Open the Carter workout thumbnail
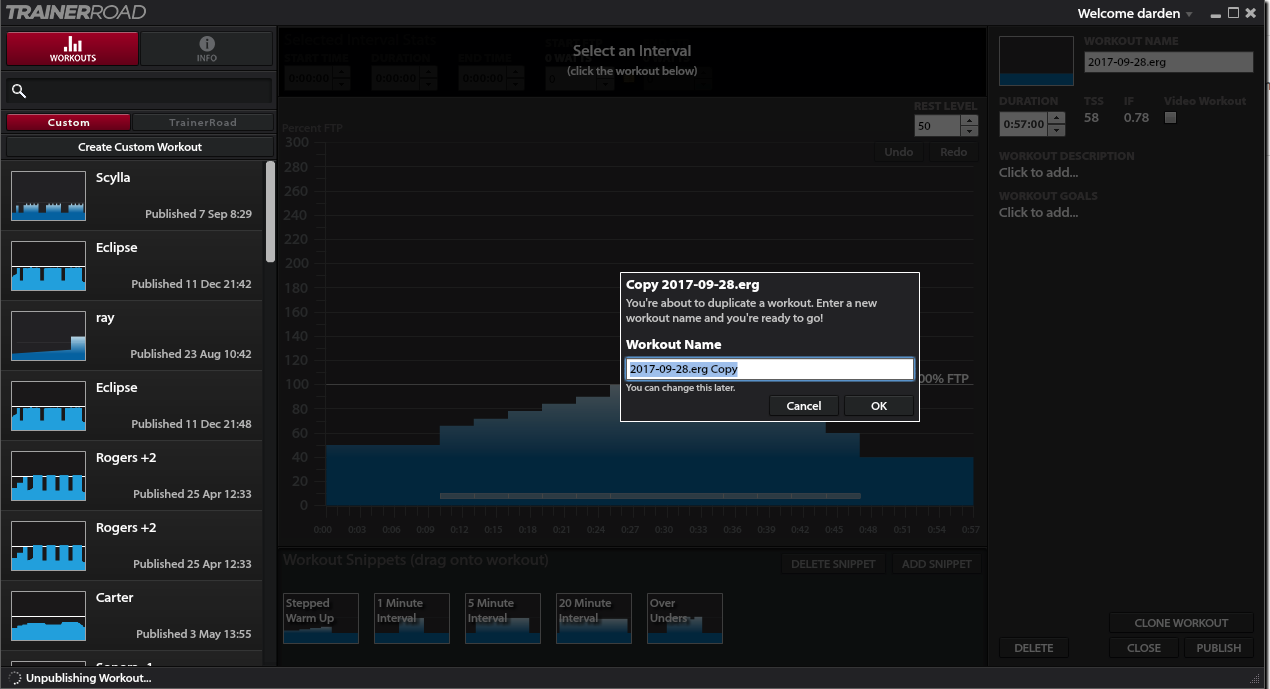The image size is (1270, 689). (x=48, y=616)
